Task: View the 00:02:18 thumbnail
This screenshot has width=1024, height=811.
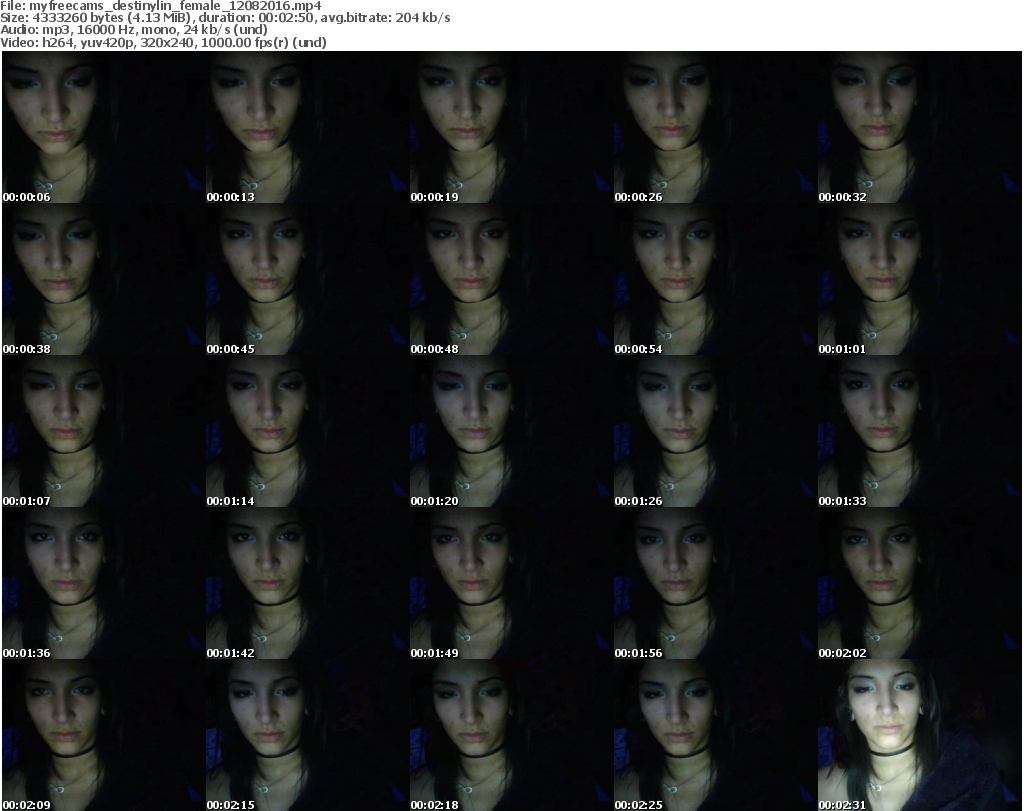Action: pyautogui.click(x=511, y=735)
